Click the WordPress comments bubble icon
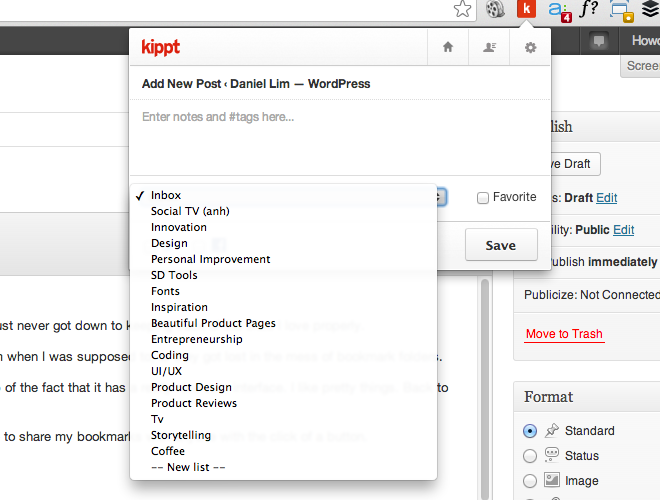The height and width of the screenshot is (500, 660). click(599, 41)
